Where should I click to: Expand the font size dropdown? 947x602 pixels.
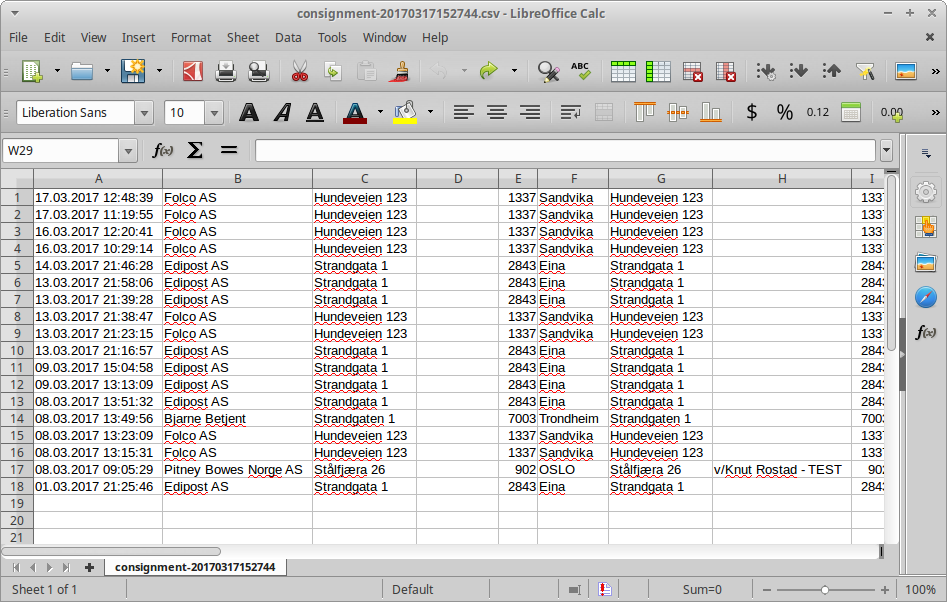[x=214, y=113]
